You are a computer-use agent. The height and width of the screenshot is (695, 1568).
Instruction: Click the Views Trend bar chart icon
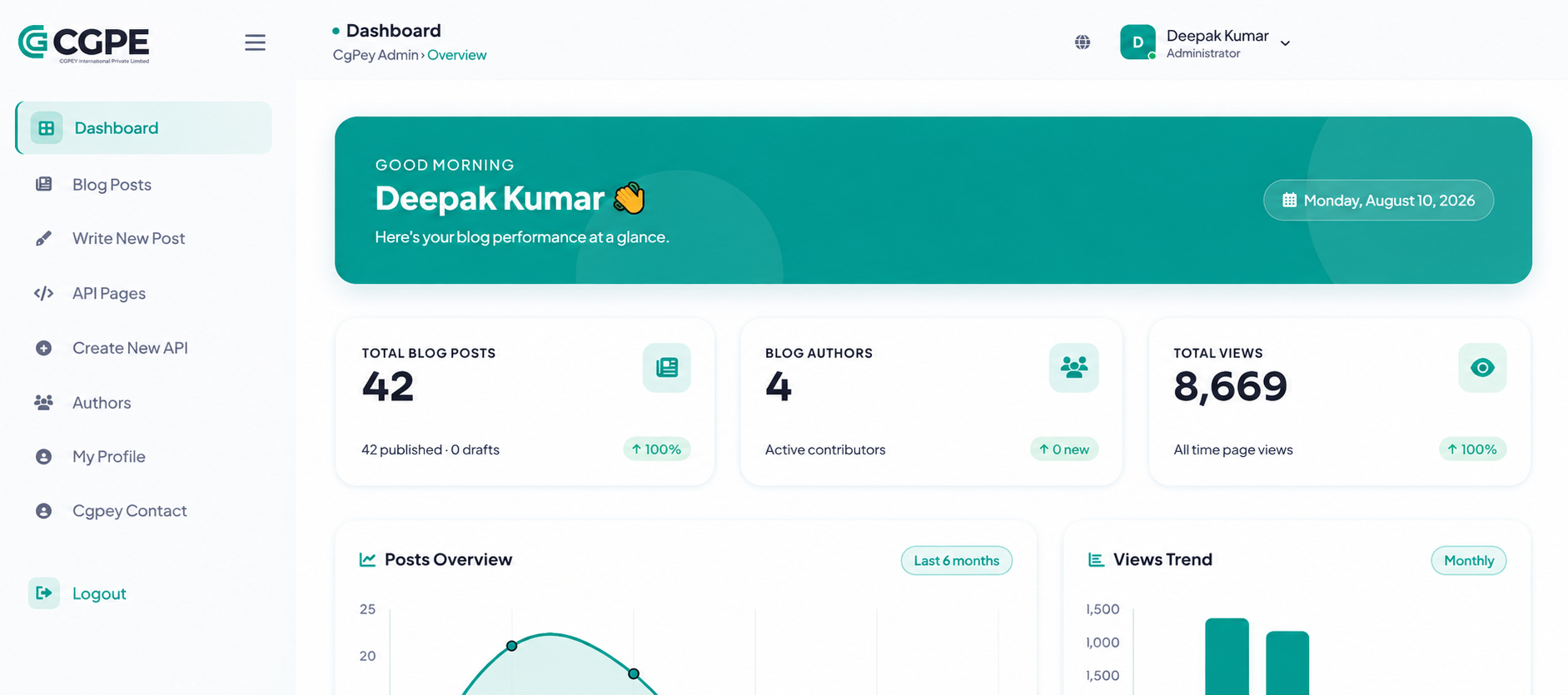[1096, 559]
